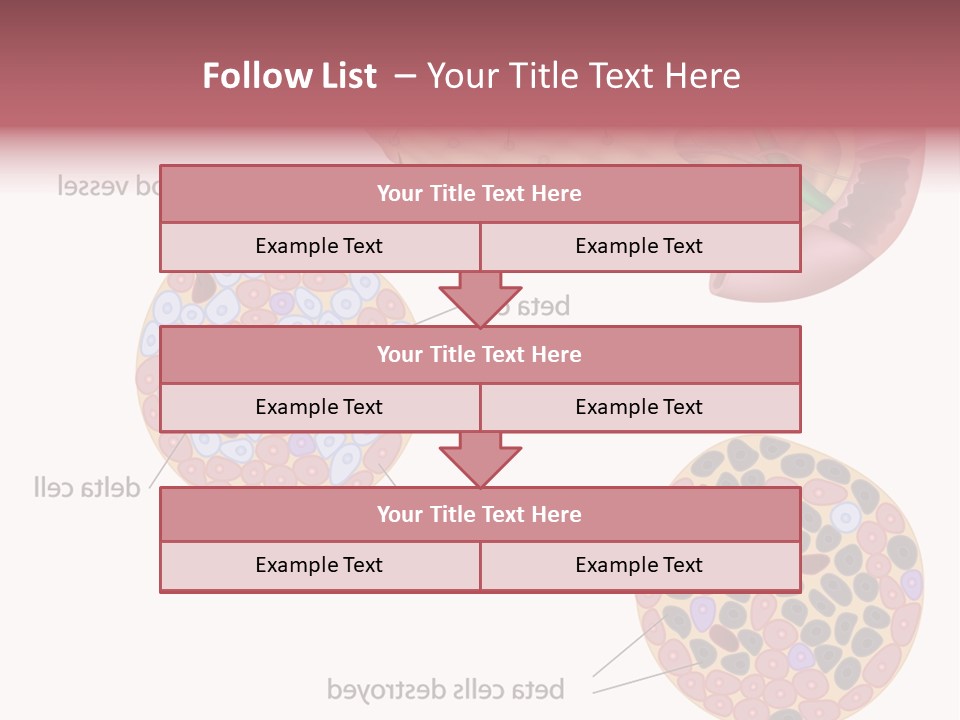
Task: Select the second 'Your Title Text Here' header box
Action: pyautogui.click(x=480, y=354)
